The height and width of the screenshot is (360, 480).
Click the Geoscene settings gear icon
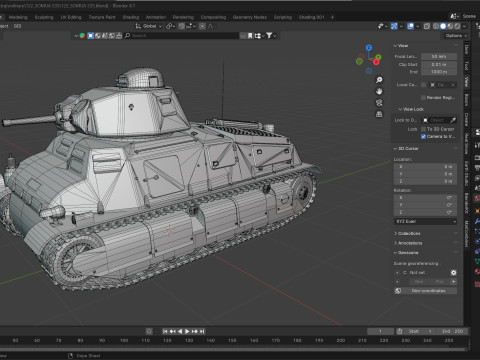point(453,273)
